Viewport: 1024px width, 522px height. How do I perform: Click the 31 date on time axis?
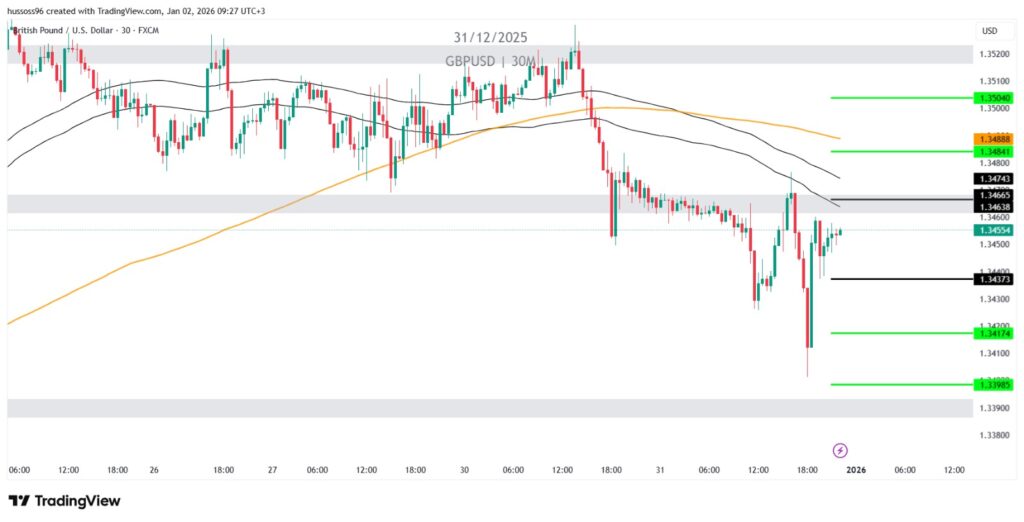660,469
